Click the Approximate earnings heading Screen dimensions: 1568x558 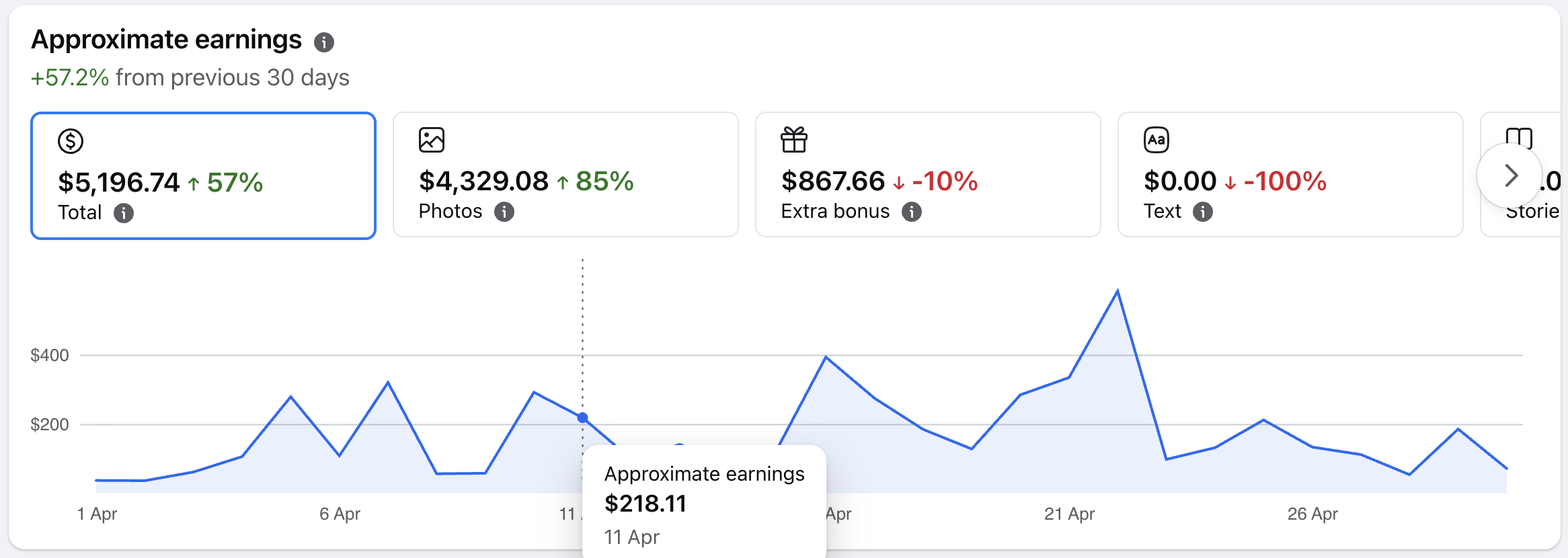click(167, 40)
